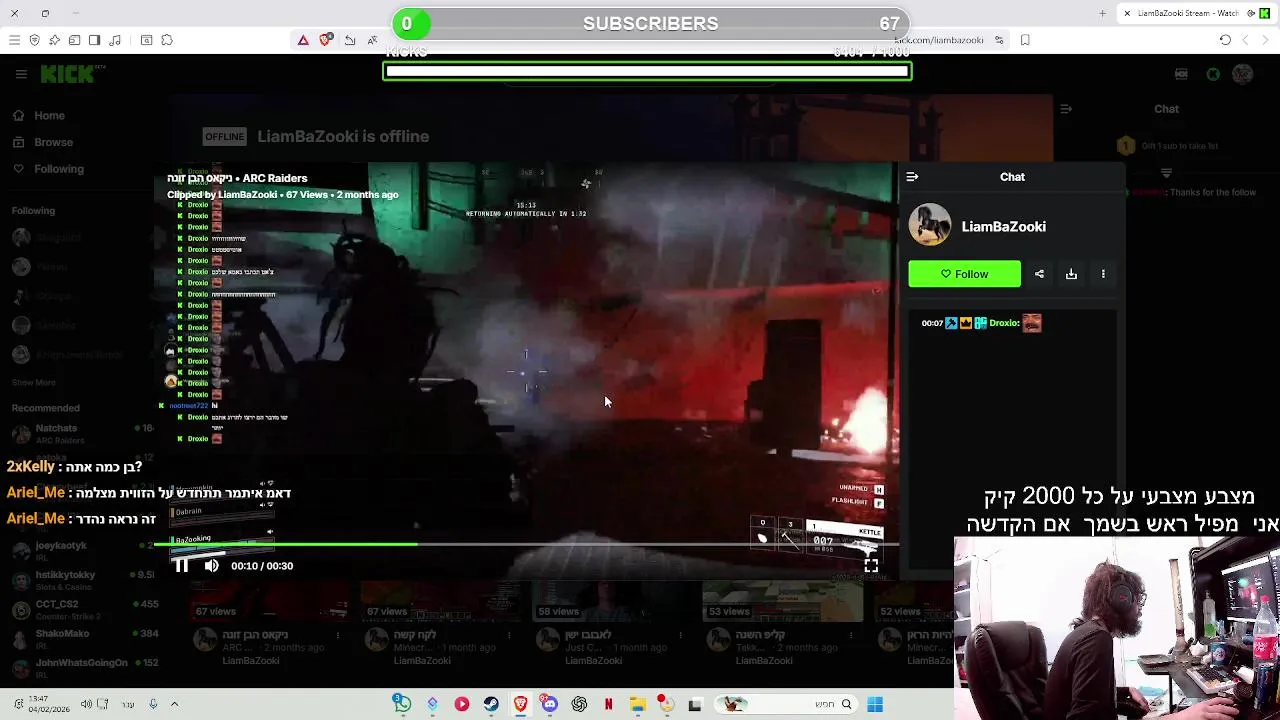Viewport: 1280px width, 720px height.
Task: Reload the page
Action: 1225,40
